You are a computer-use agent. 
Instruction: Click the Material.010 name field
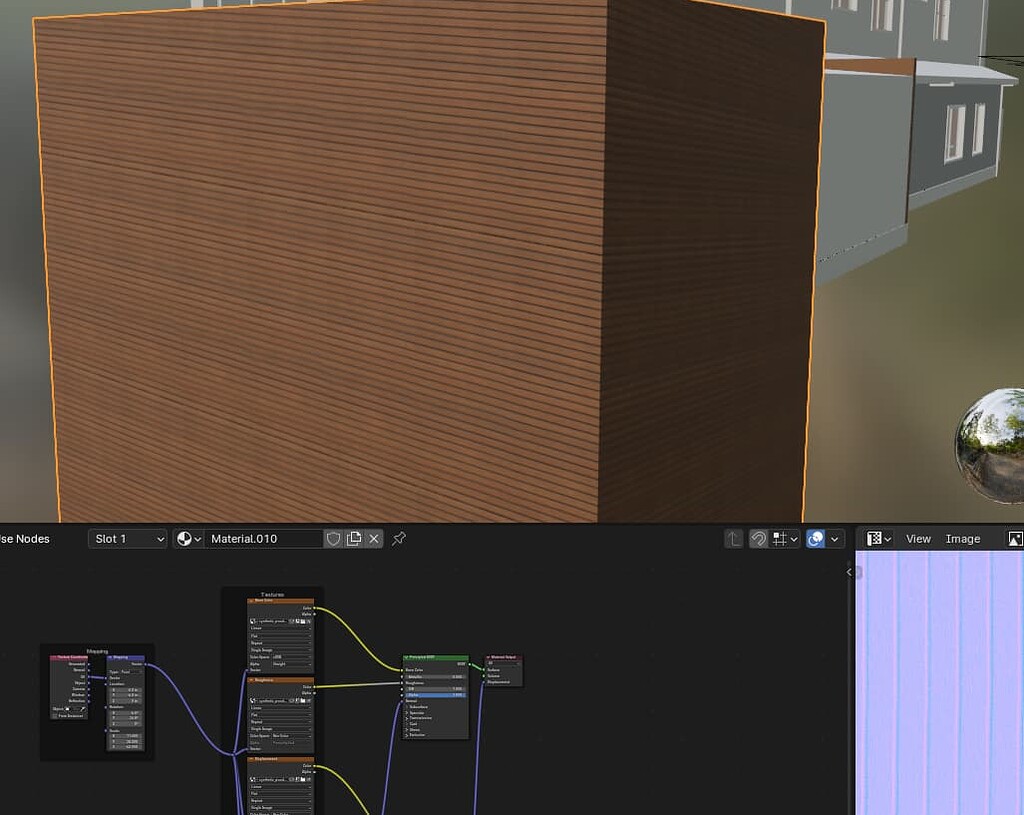(x=263, y=539)
